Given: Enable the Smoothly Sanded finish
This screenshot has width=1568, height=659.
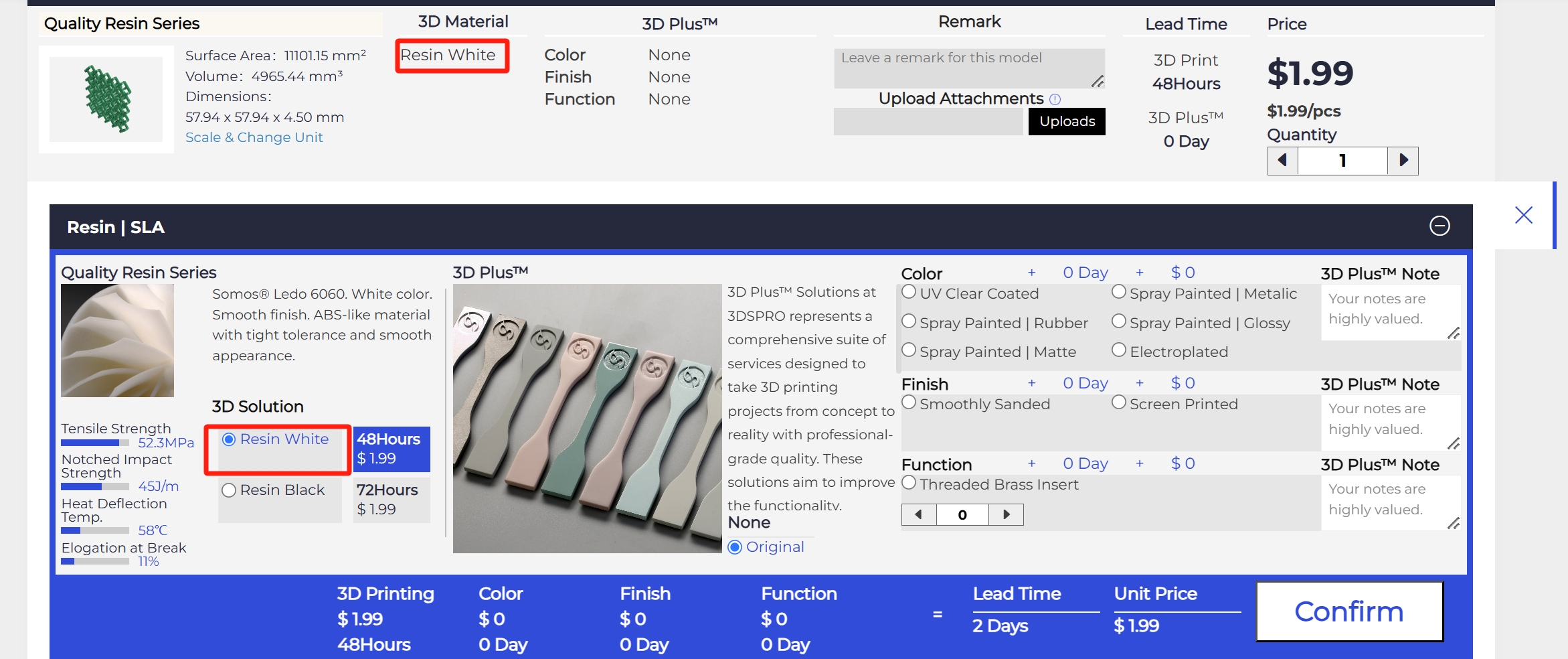Looking at the screenshot, I should coord(909,402).
